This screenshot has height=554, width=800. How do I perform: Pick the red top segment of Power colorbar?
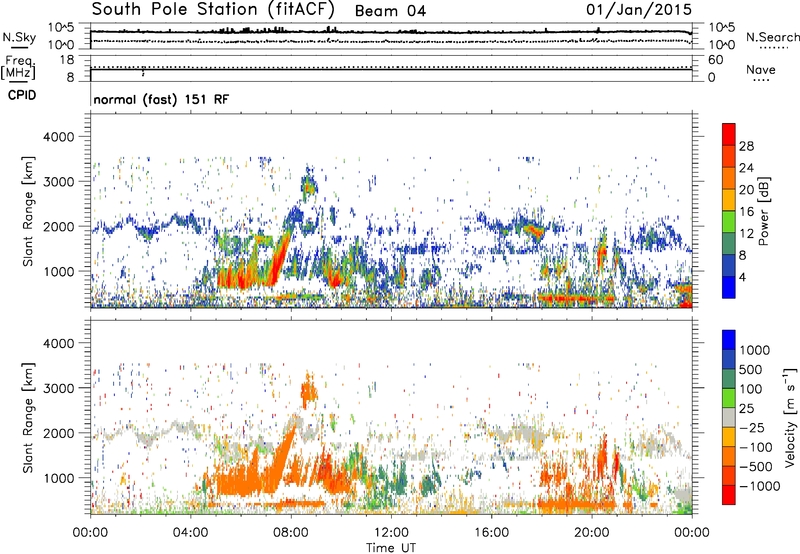click(x=729, y=134)
